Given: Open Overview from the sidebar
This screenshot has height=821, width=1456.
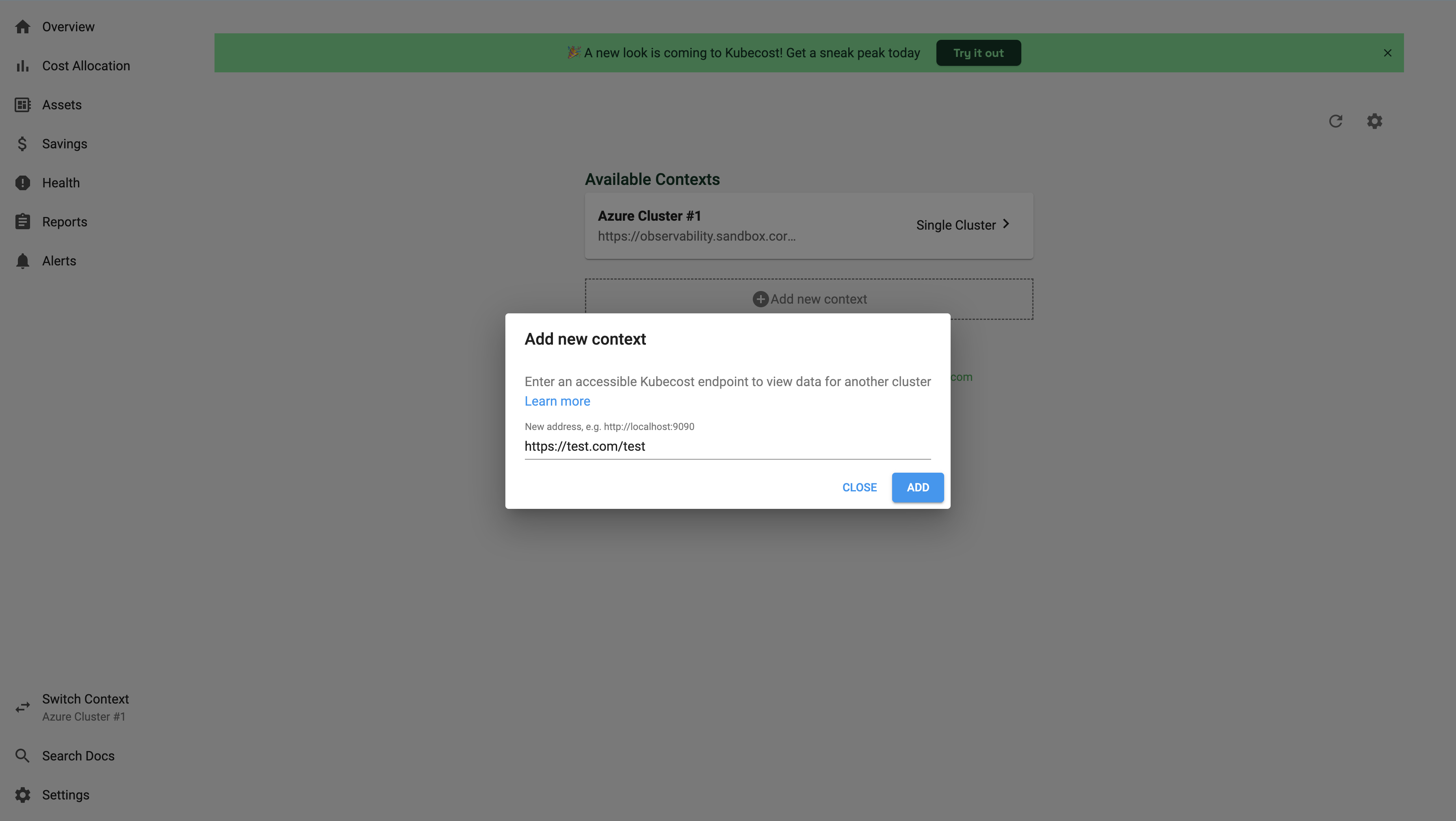Looking at the screenshot, I should [67, 26].
